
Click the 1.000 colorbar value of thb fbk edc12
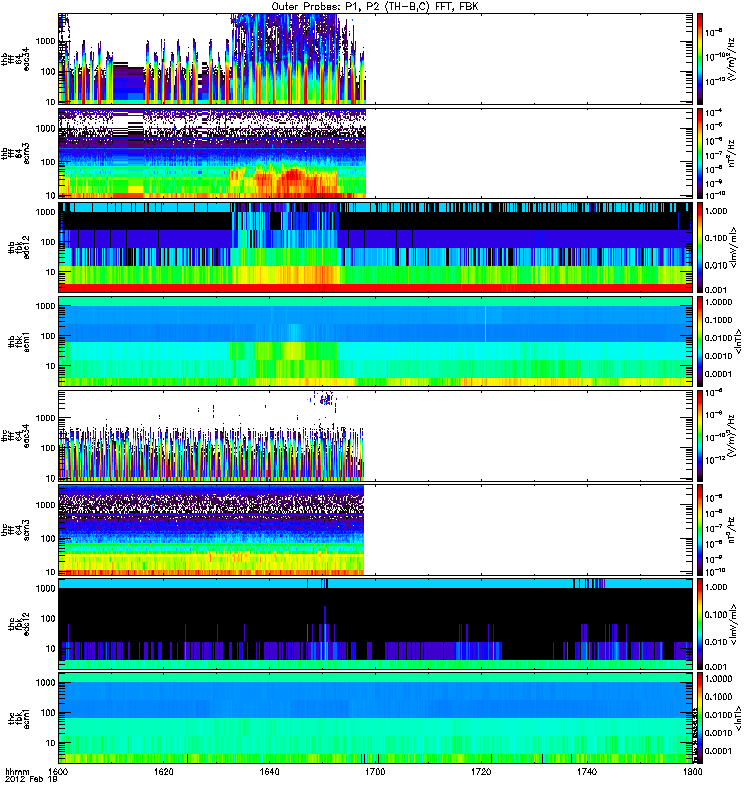[x=716, y=211]
